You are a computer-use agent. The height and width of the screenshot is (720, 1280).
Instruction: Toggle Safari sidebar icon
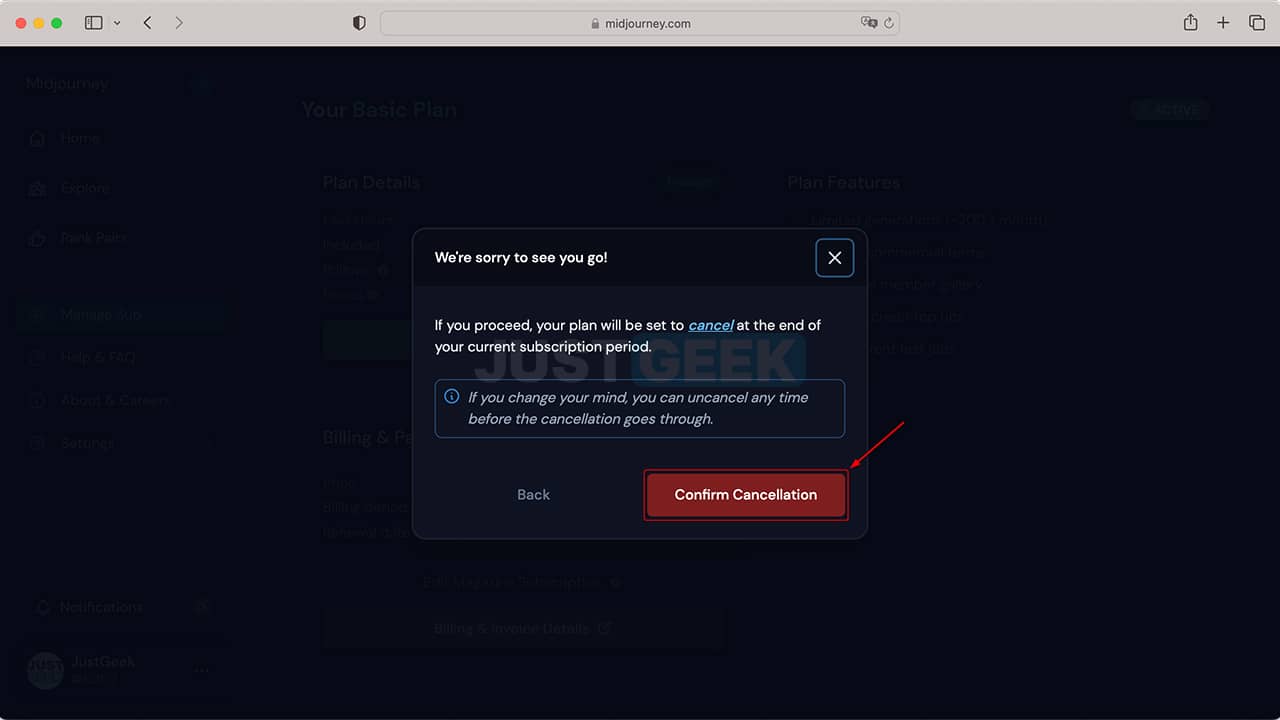point(94,22)
